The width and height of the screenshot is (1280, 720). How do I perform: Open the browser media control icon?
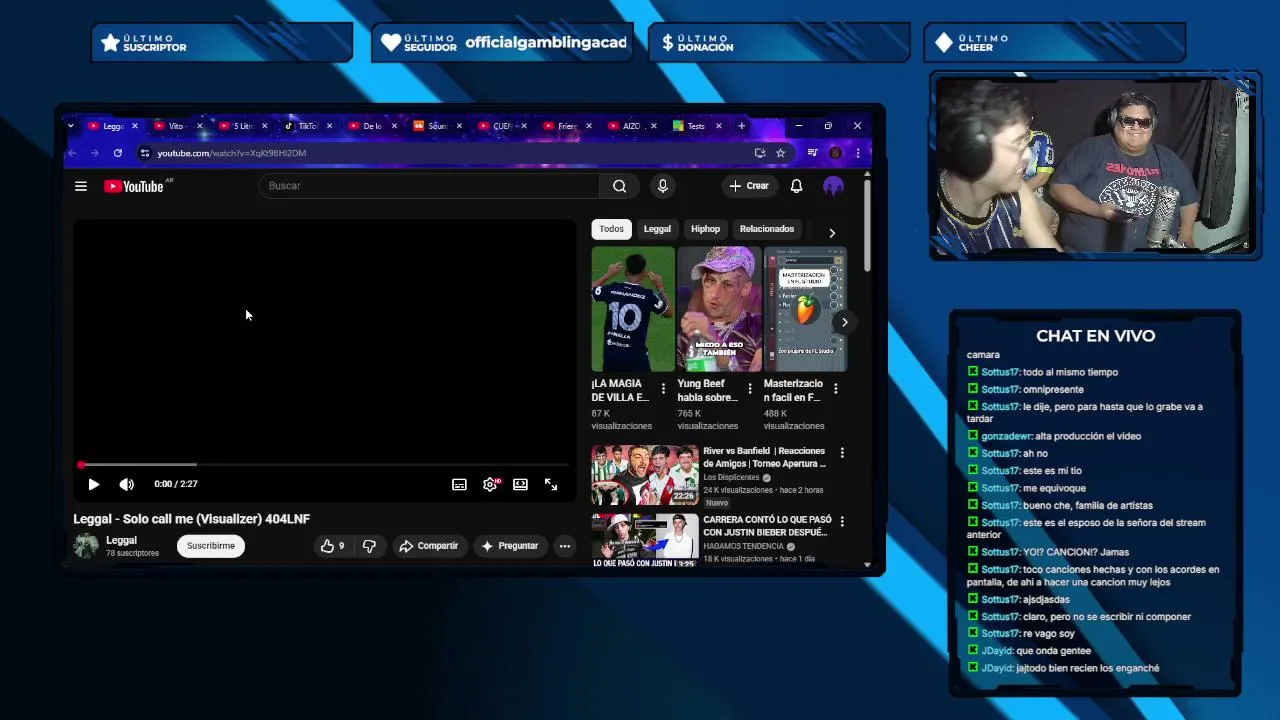point(812,153)
